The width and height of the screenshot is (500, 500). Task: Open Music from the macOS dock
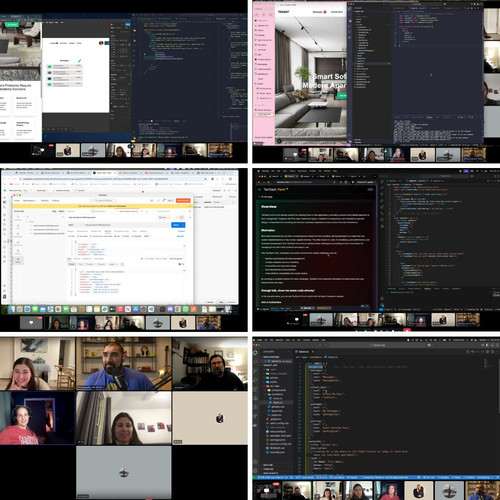[x=120, y=309]
